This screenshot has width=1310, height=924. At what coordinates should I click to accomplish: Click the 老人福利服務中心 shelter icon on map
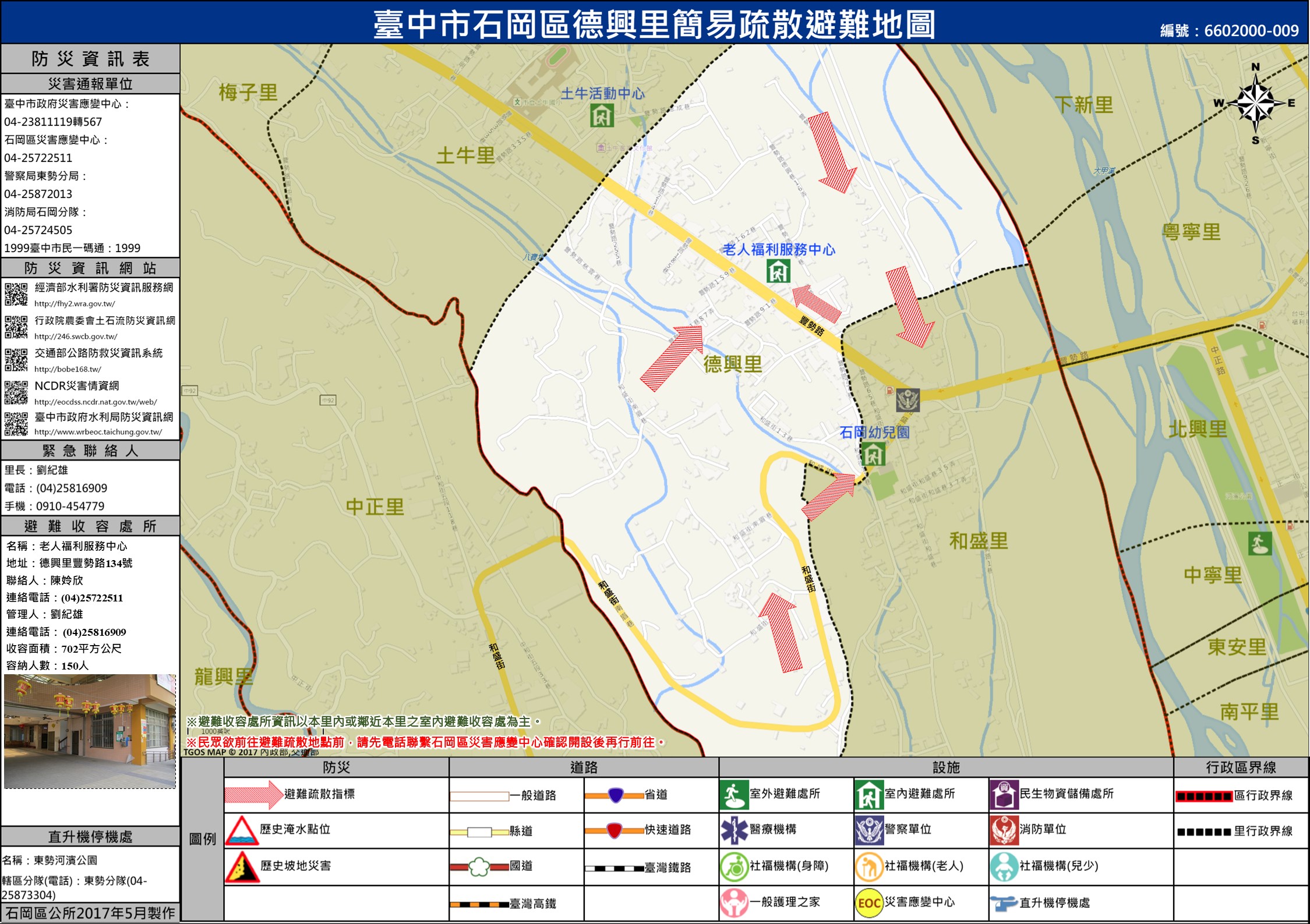click(778, 271)
